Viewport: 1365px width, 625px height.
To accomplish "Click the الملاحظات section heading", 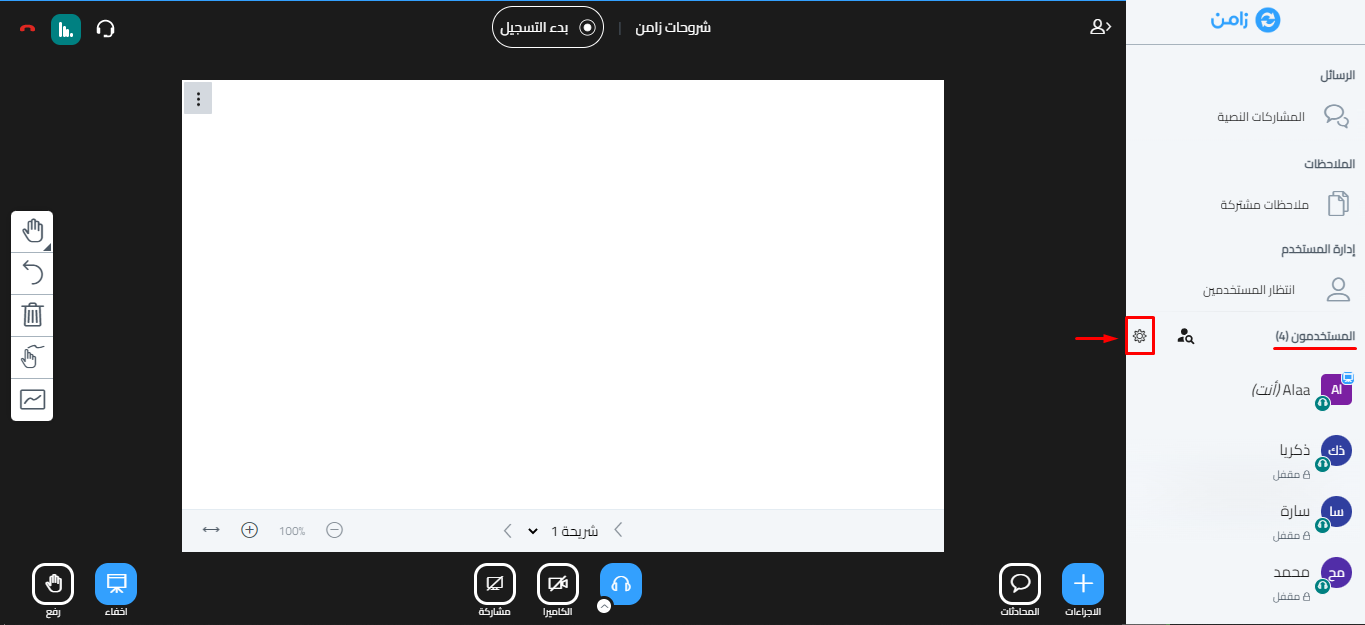I will click(1329, 163).
